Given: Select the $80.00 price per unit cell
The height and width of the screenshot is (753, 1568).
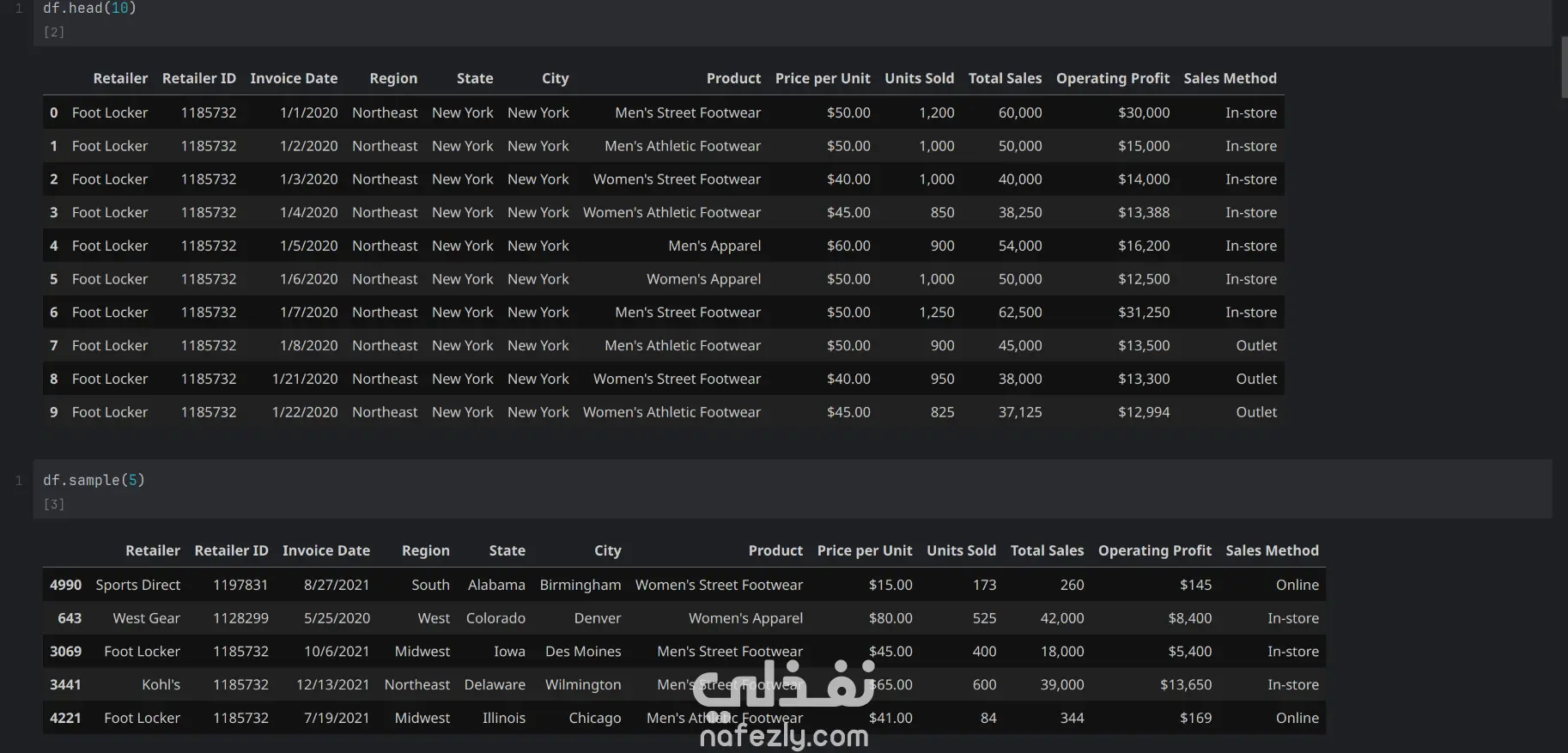Looking at the screenshot, I should [x=890, y=618].
